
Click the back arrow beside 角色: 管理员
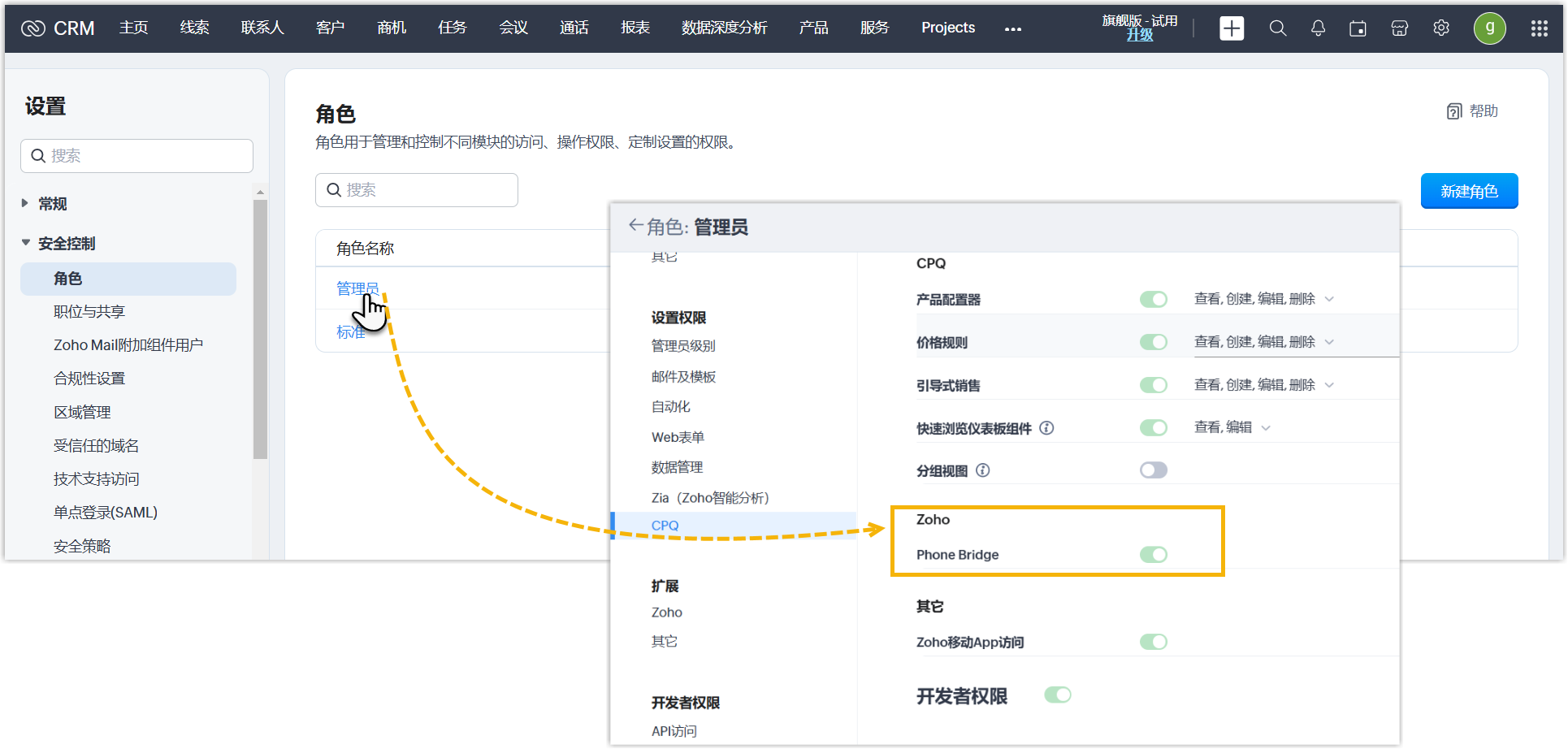[x=635, y=226]
